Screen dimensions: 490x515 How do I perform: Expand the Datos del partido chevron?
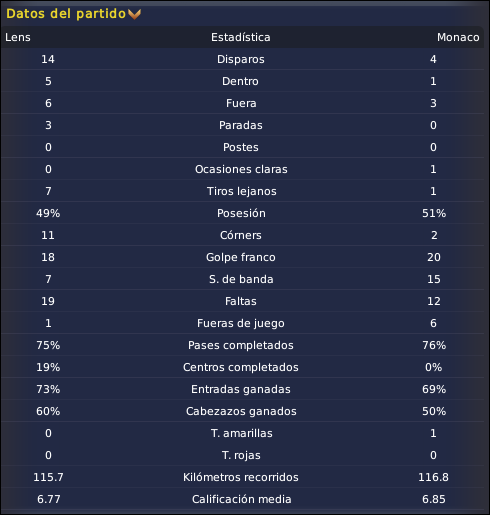coord(134,14)
